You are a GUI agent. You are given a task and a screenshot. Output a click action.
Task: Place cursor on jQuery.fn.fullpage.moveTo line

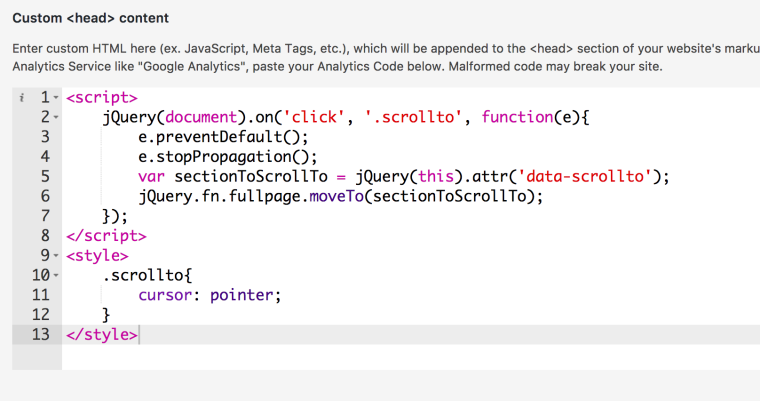340,197
